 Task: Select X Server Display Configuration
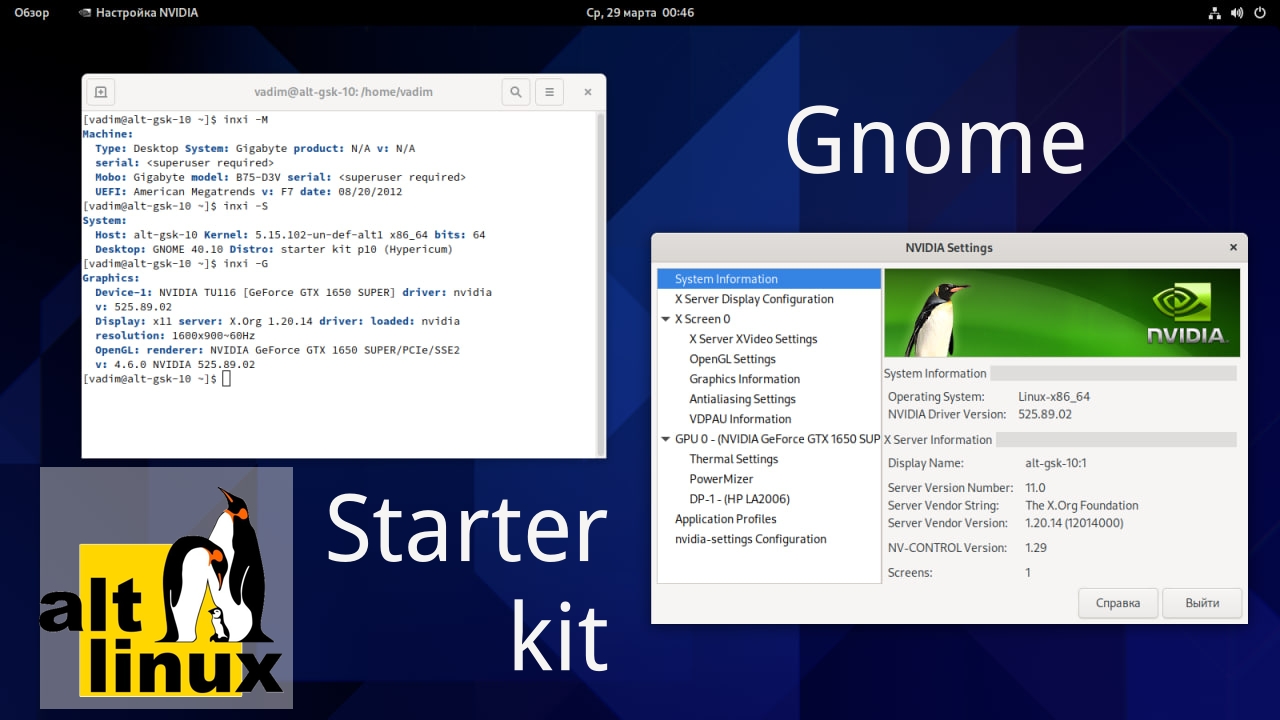coord(753,299)
